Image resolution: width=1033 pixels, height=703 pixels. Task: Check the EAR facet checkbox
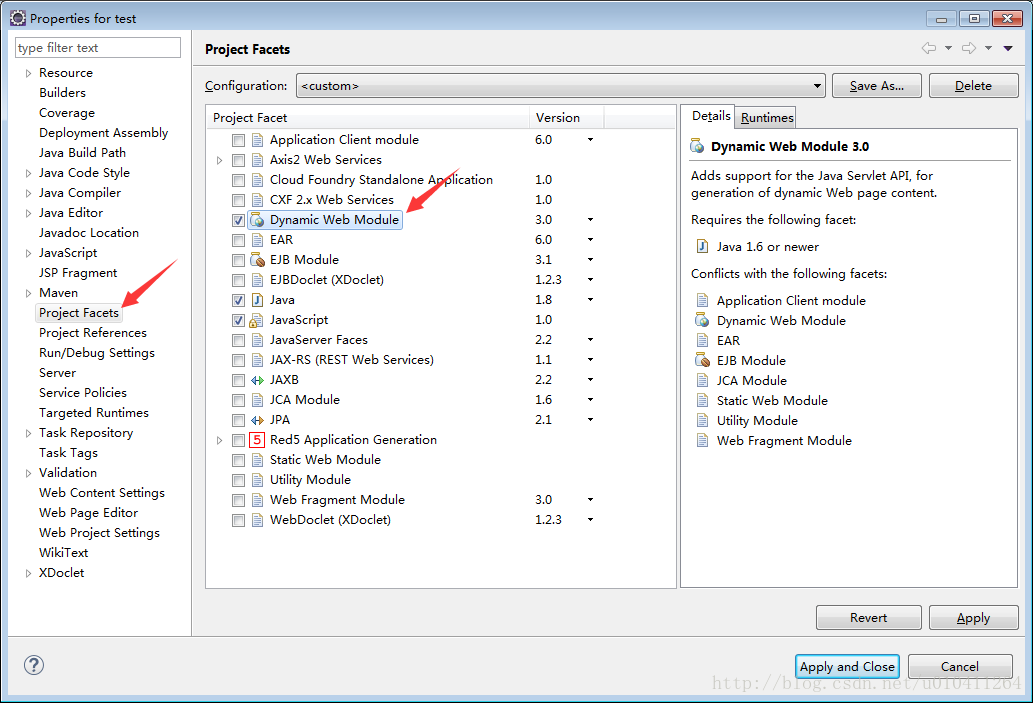(x=238, y=240)
